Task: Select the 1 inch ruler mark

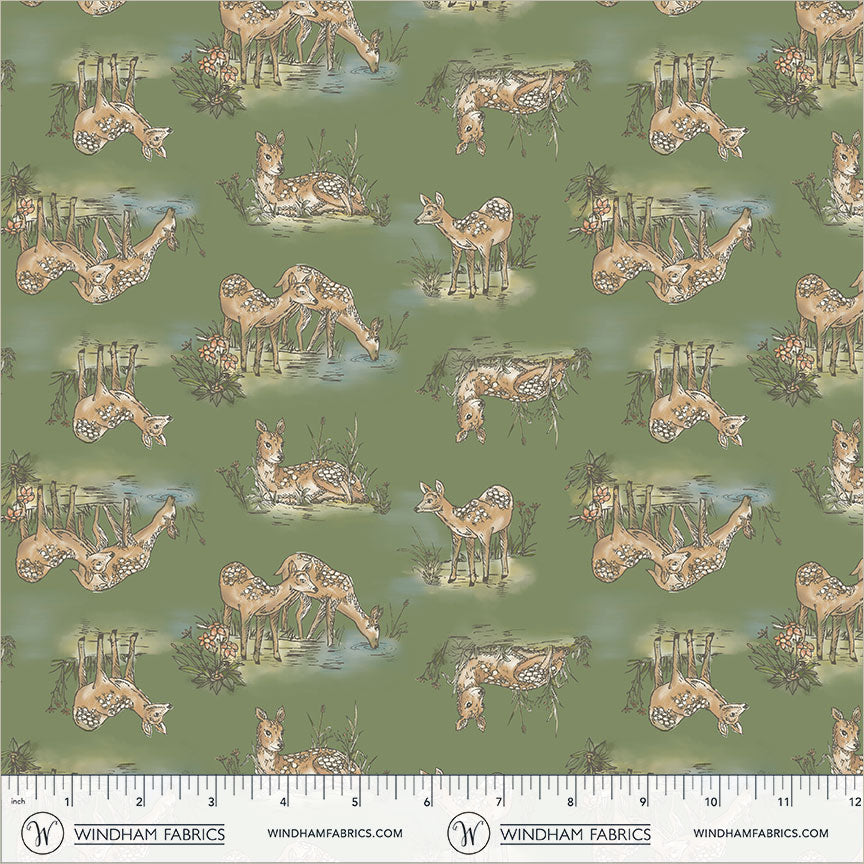Action: pos(67,802)
